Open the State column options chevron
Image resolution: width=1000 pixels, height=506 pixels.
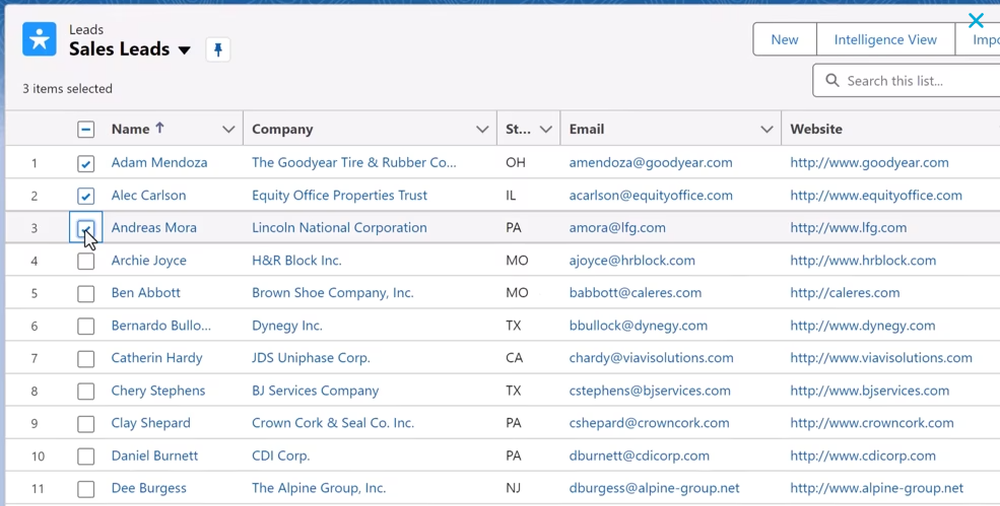[546, 129]
